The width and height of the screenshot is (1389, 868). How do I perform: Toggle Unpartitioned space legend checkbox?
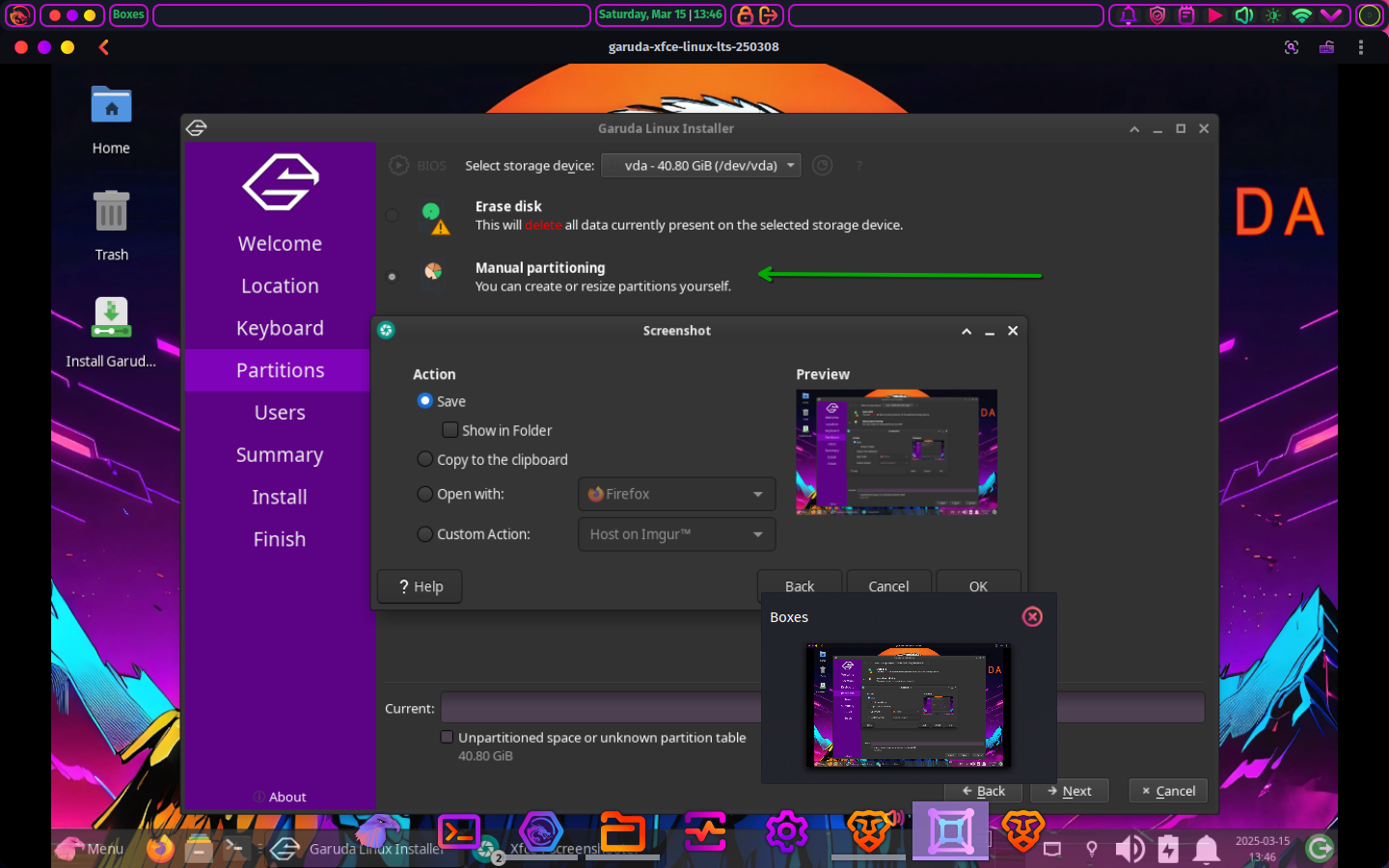tap(447, 737)
